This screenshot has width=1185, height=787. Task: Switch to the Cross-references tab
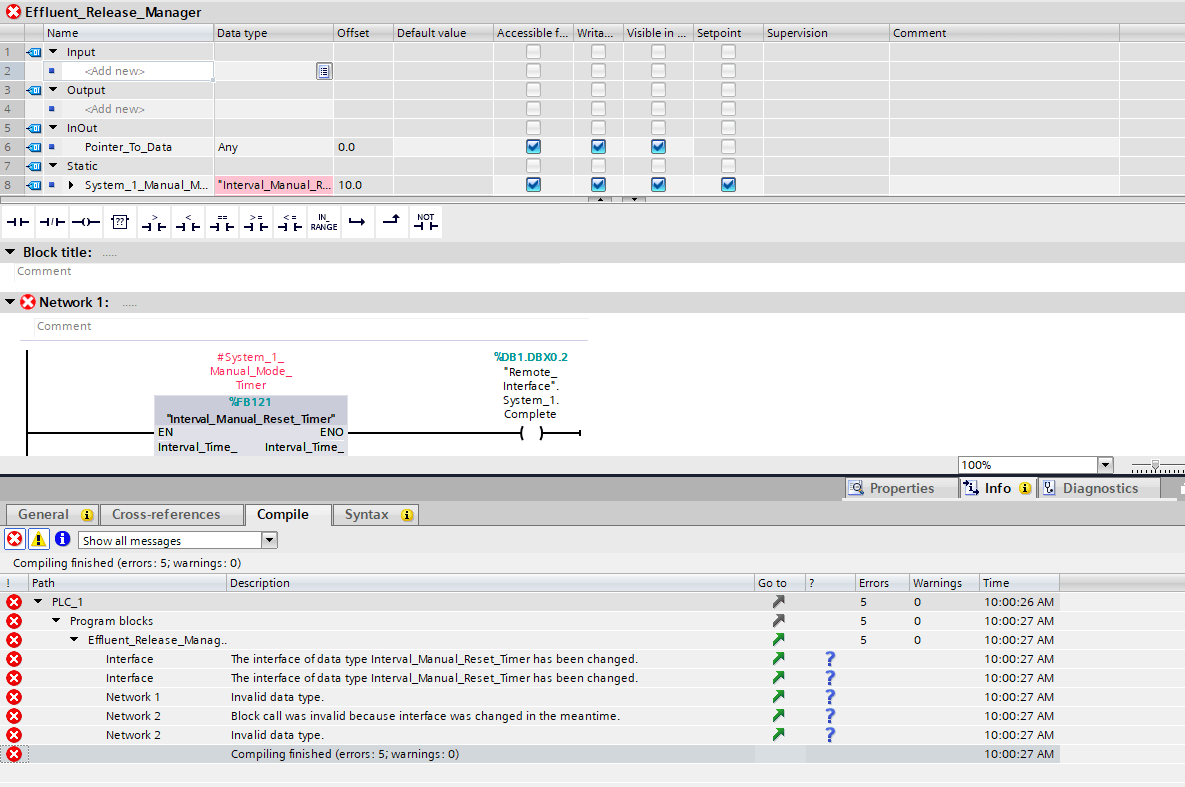pyautogui.click(x=166, y=515)
